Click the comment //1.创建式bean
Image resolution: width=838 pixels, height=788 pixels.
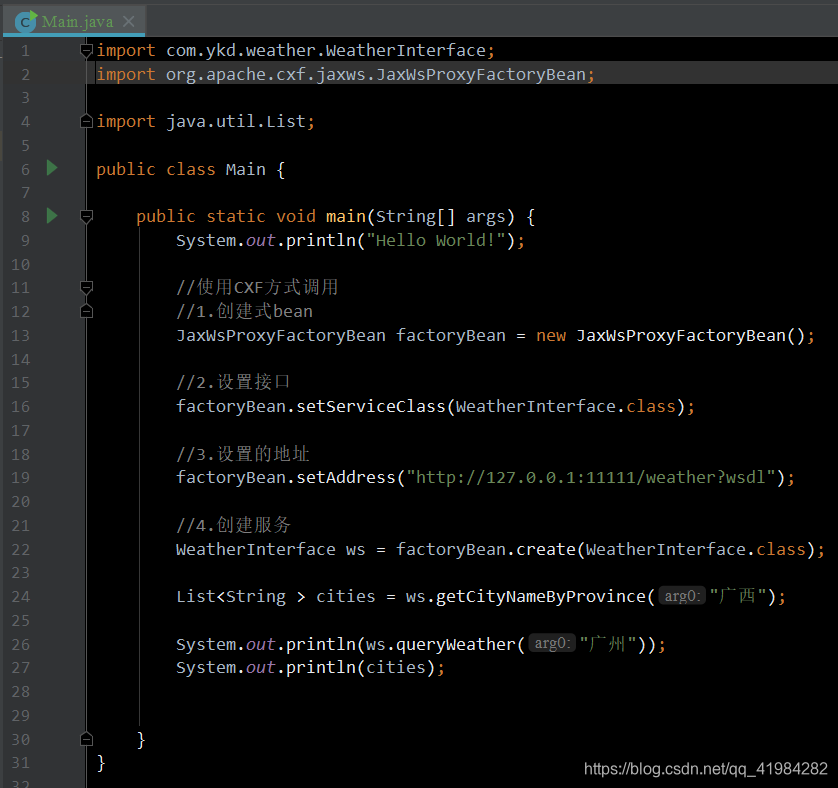(244, 311)
